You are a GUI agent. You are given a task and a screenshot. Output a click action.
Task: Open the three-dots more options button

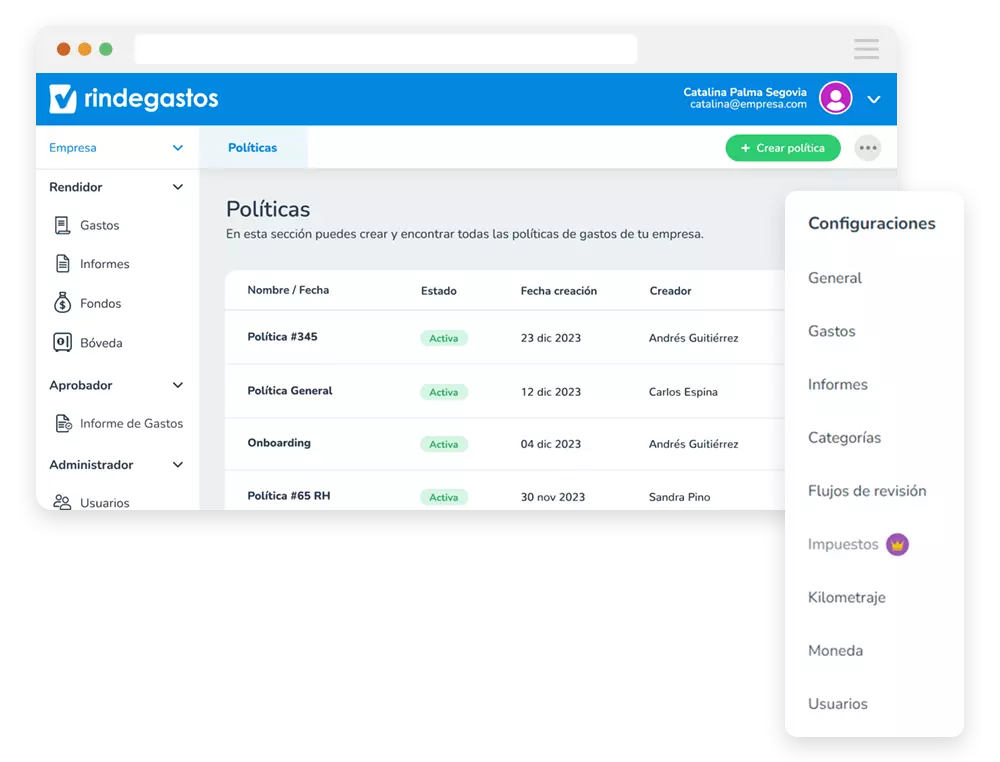[x=868, y=148]
